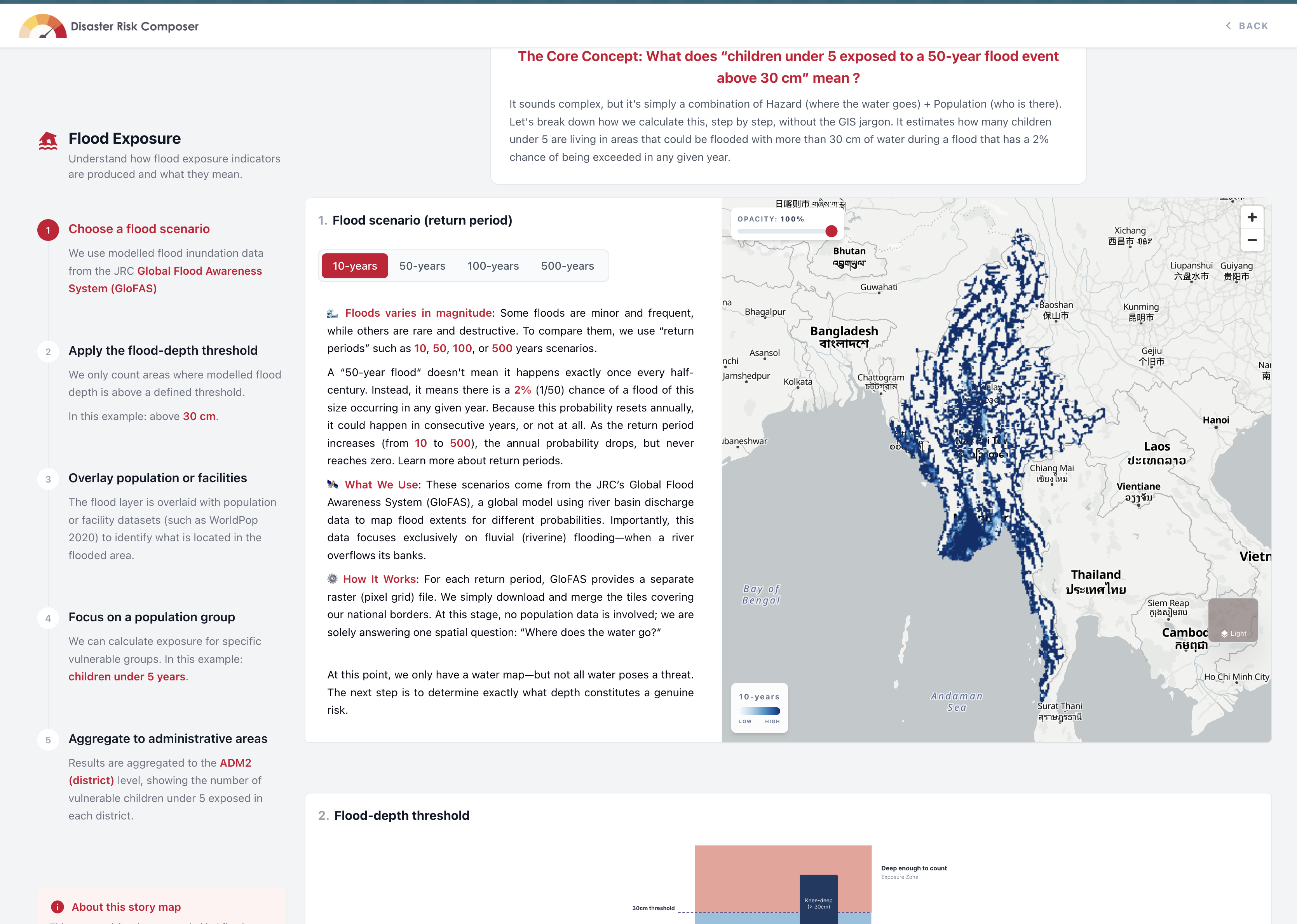Click '2. Flood-depth threshold' section heading
This screenshot has height=924, width=1297.
[394, 815]
